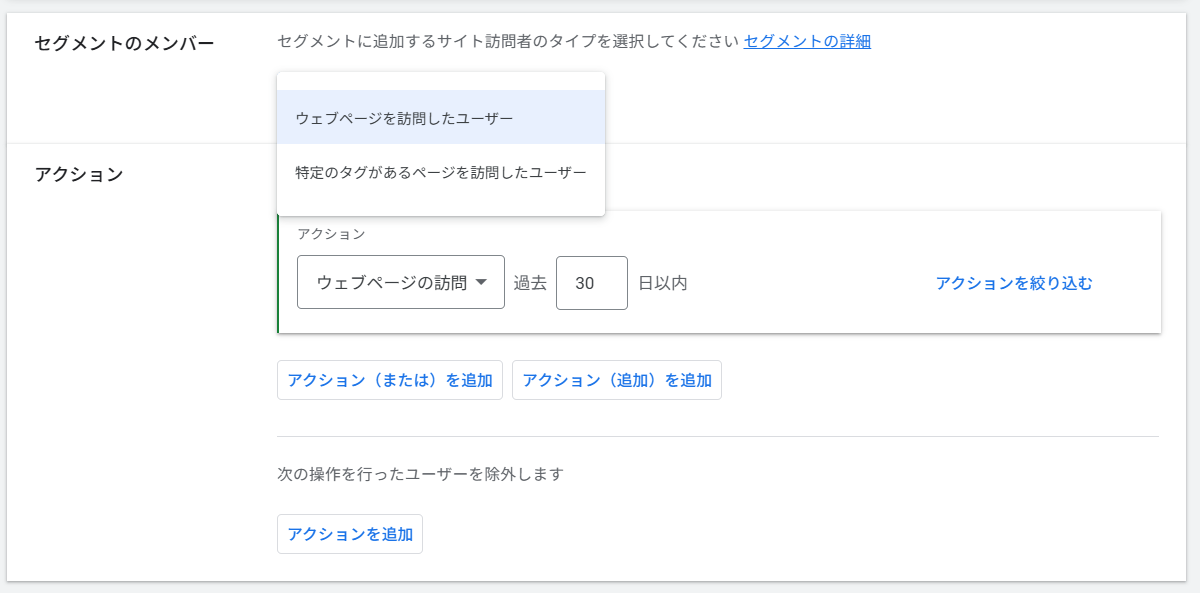Click the dropdown arrow beside ウェブページの訪問
The width and height of the screenshot is (1200, 593).
pyautogui.click(x=481, y=283)
